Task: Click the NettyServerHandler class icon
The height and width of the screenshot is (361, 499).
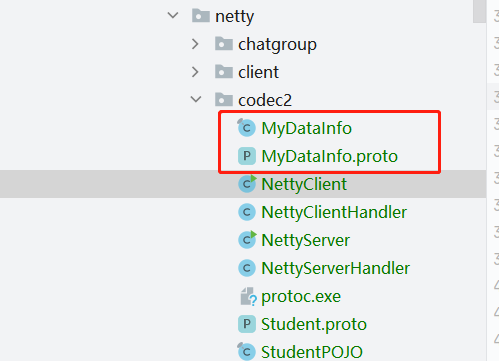Action: click(247, 268)
